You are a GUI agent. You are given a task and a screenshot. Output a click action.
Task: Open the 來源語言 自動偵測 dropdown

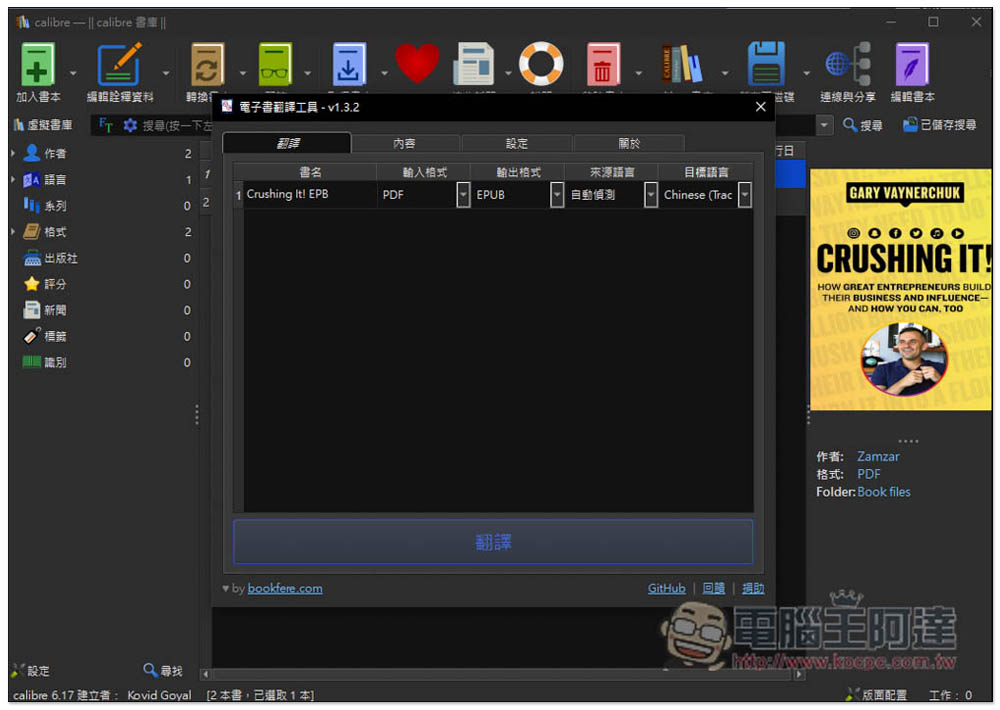(651, 195)
